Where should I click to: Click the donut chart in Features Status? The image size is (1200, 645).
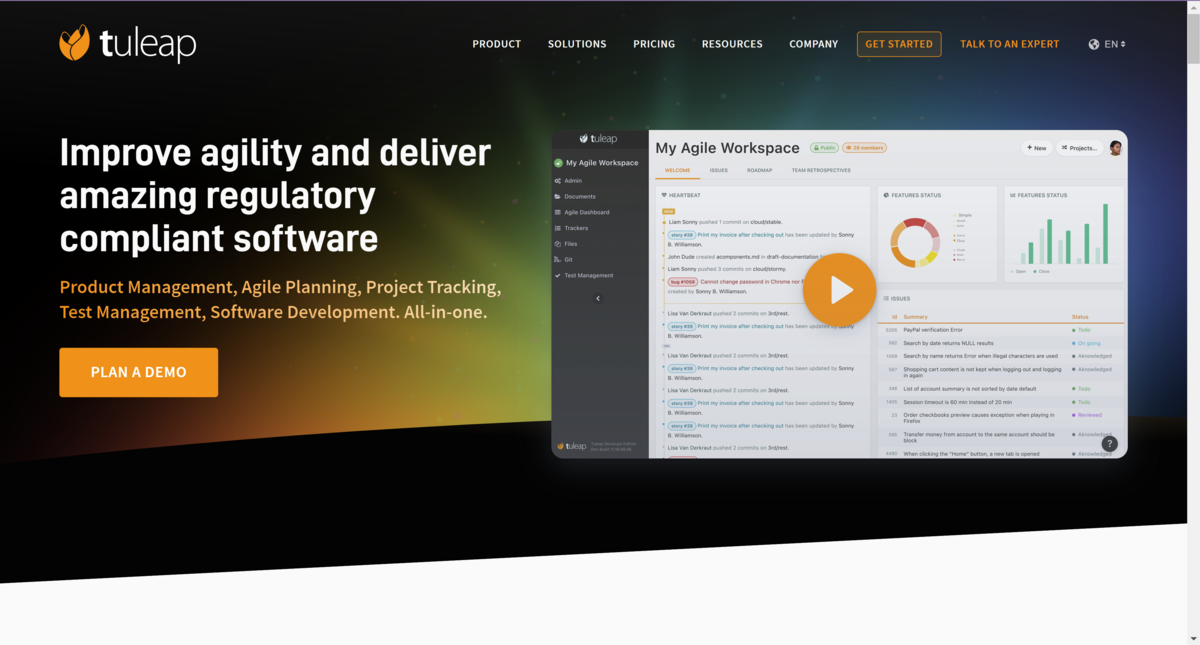(x=915, y=242)
